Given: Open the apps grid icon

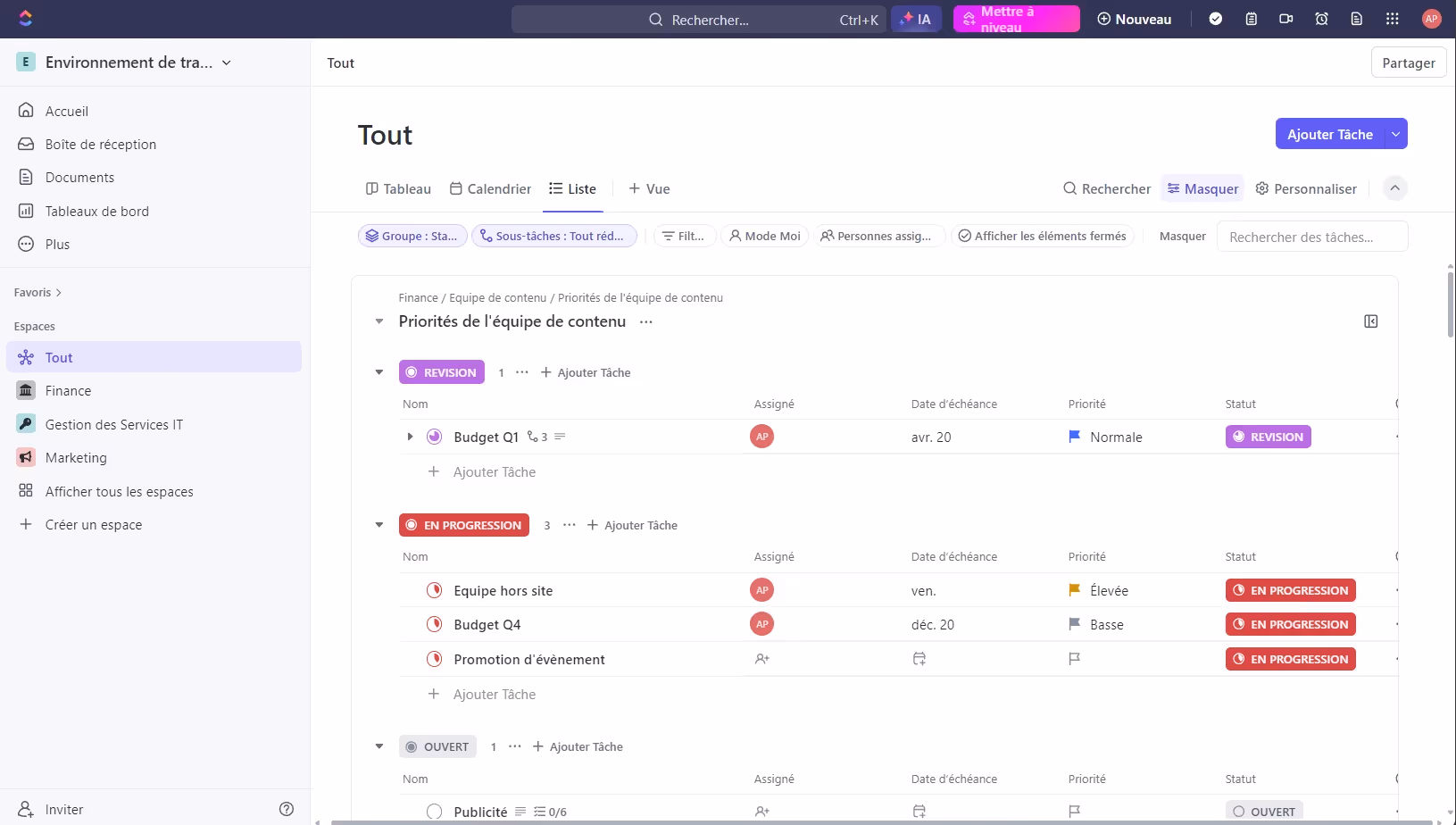Looking at the screenshot, I should (1392, 19).
